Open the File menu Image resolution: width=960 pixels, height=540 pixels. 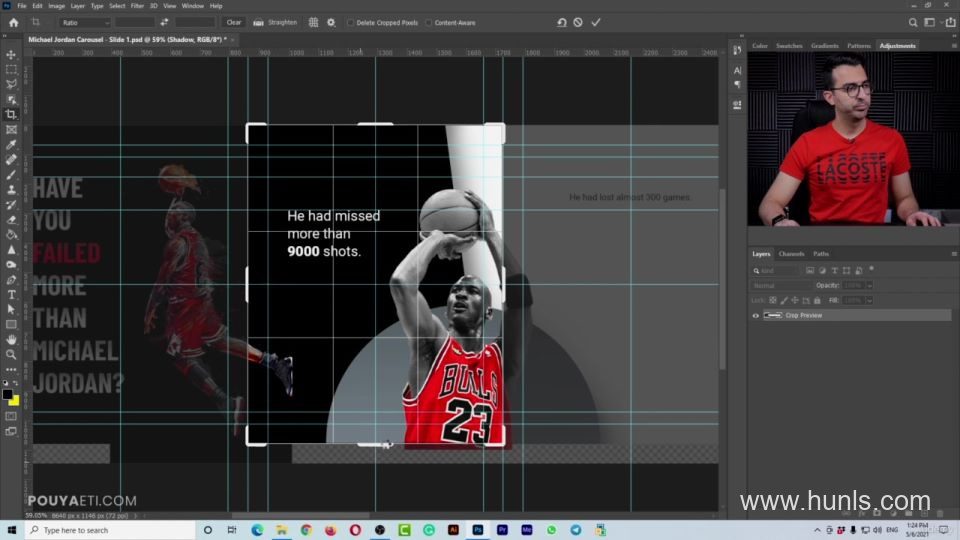click(21, 6)
